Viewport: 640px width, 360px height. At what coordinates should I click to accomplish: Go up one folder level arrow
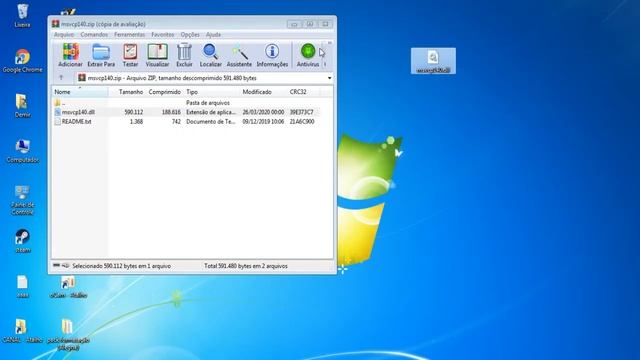coord(61,78)
